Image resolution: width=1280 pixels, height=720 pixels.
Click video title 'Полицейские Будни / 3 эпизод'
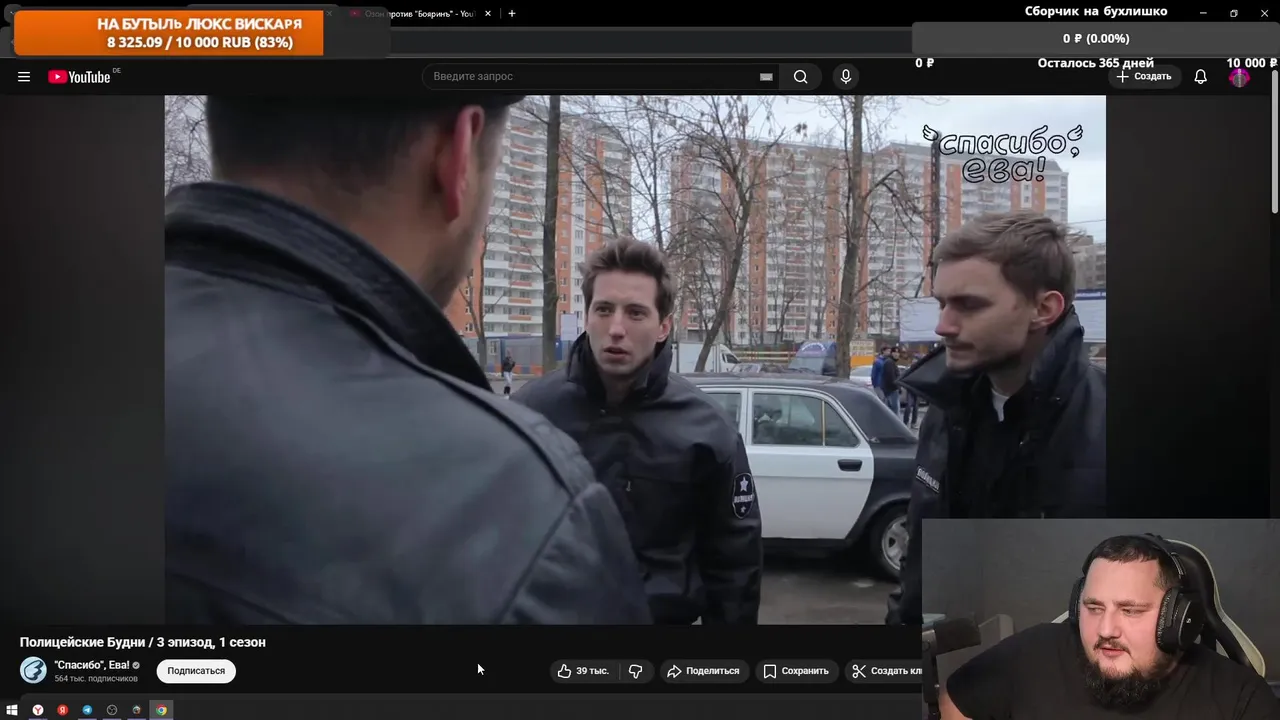pos(143,642)
